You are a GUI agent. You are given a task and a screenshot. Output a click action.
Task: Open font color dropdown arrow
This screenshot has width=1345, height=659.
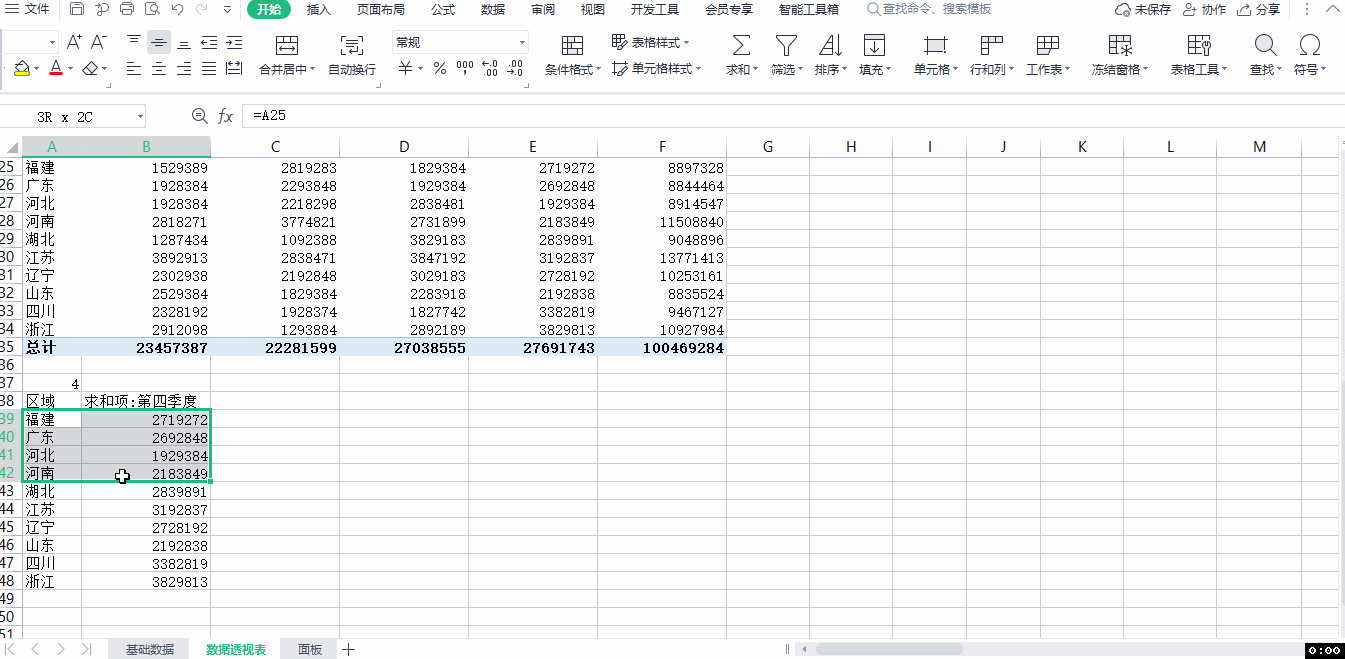pyautogui.click(x=70, y=69)
